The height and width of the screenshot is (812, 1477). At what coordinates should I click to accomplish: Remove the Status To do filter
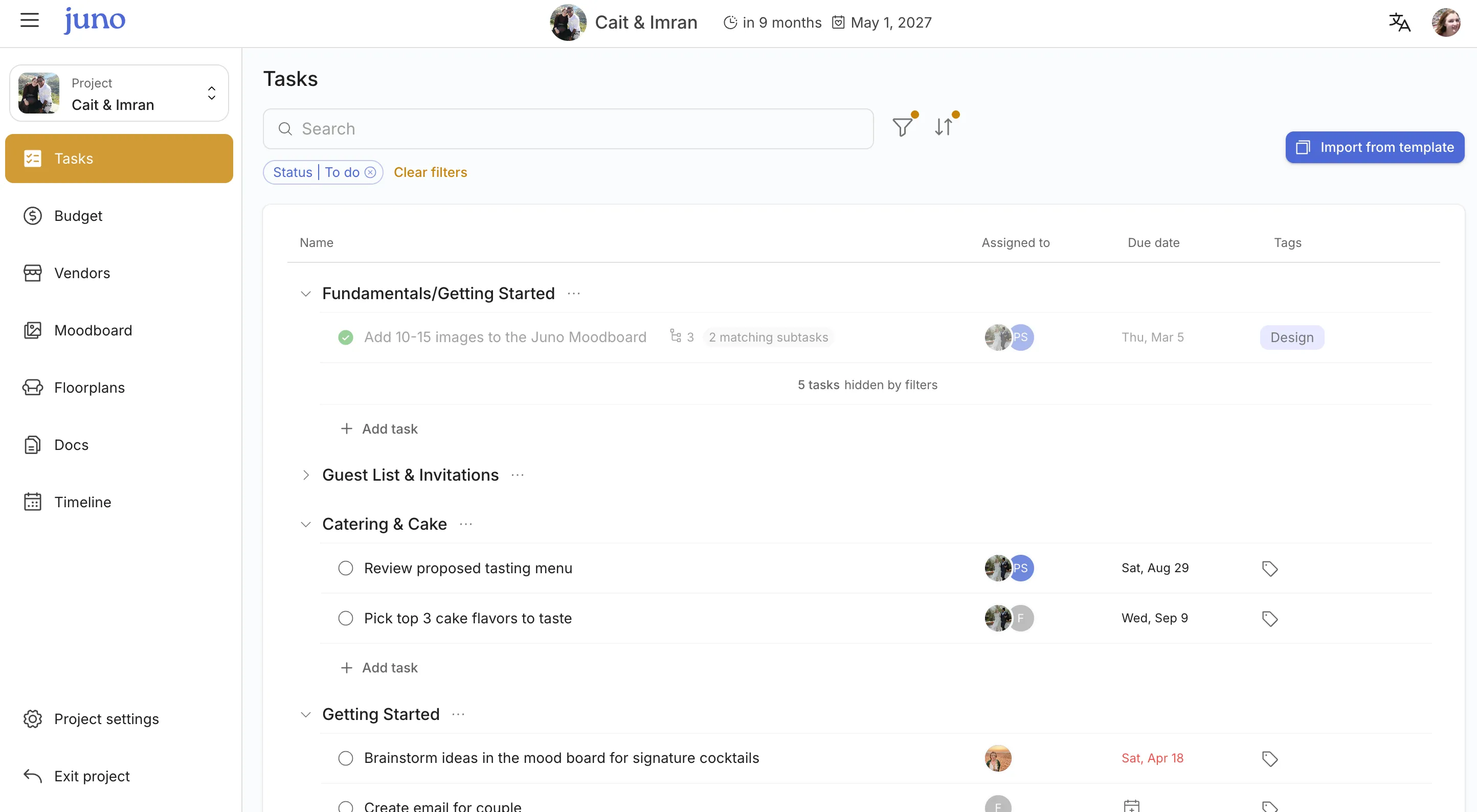(370, 172)
